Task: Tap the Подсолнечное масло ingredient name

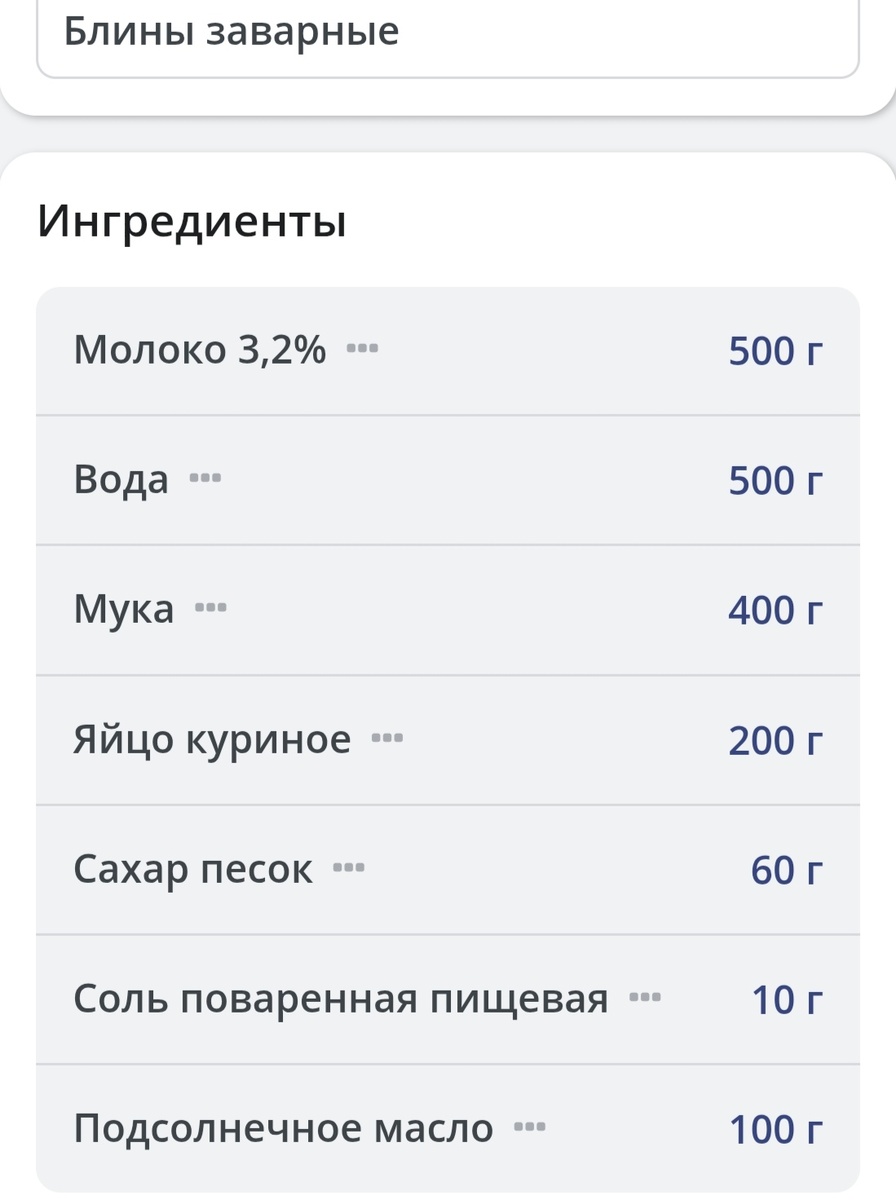Action: click(x=284, y=1130)
